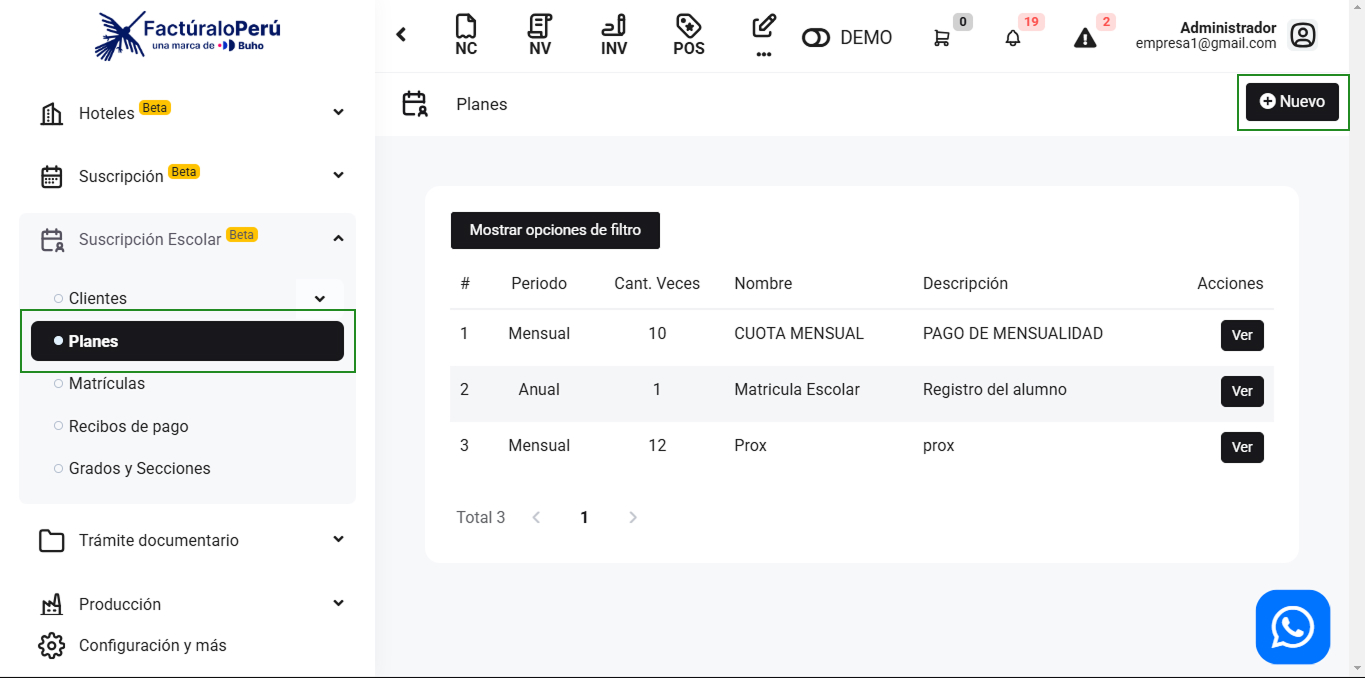Click the Nuevo button
Screen dimensions: 1365x678
tap(1292, 102)
